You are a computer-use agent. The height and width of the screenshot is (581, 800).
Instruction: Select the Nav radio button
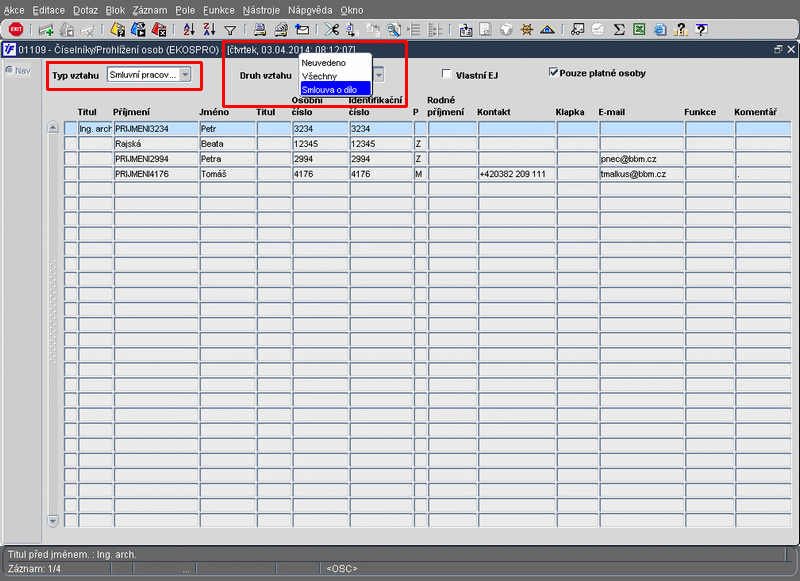tap(9, 70)
